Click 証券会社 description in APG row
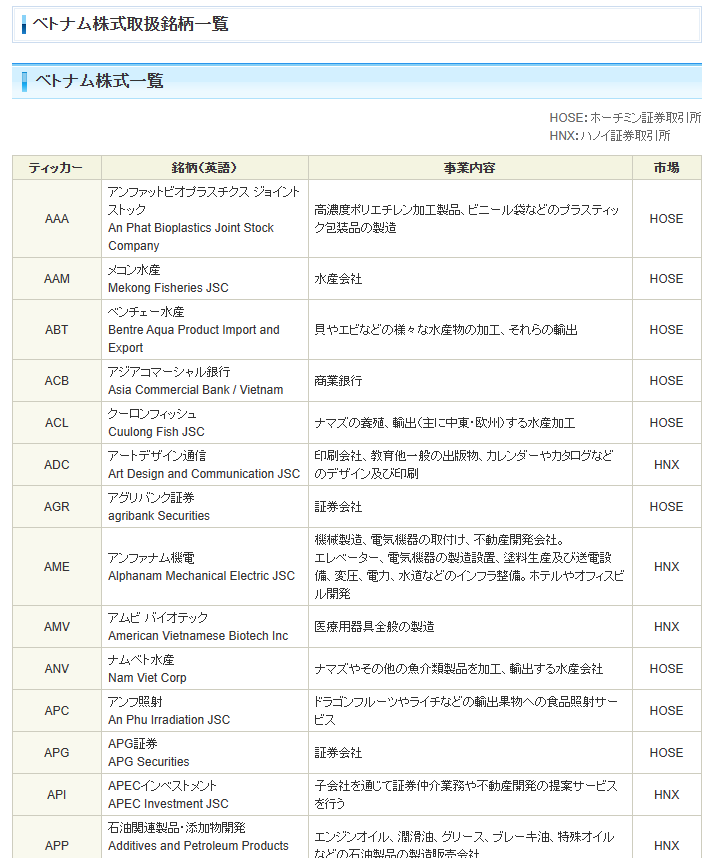This screenshot has width=723, height=858. (338, 752)
